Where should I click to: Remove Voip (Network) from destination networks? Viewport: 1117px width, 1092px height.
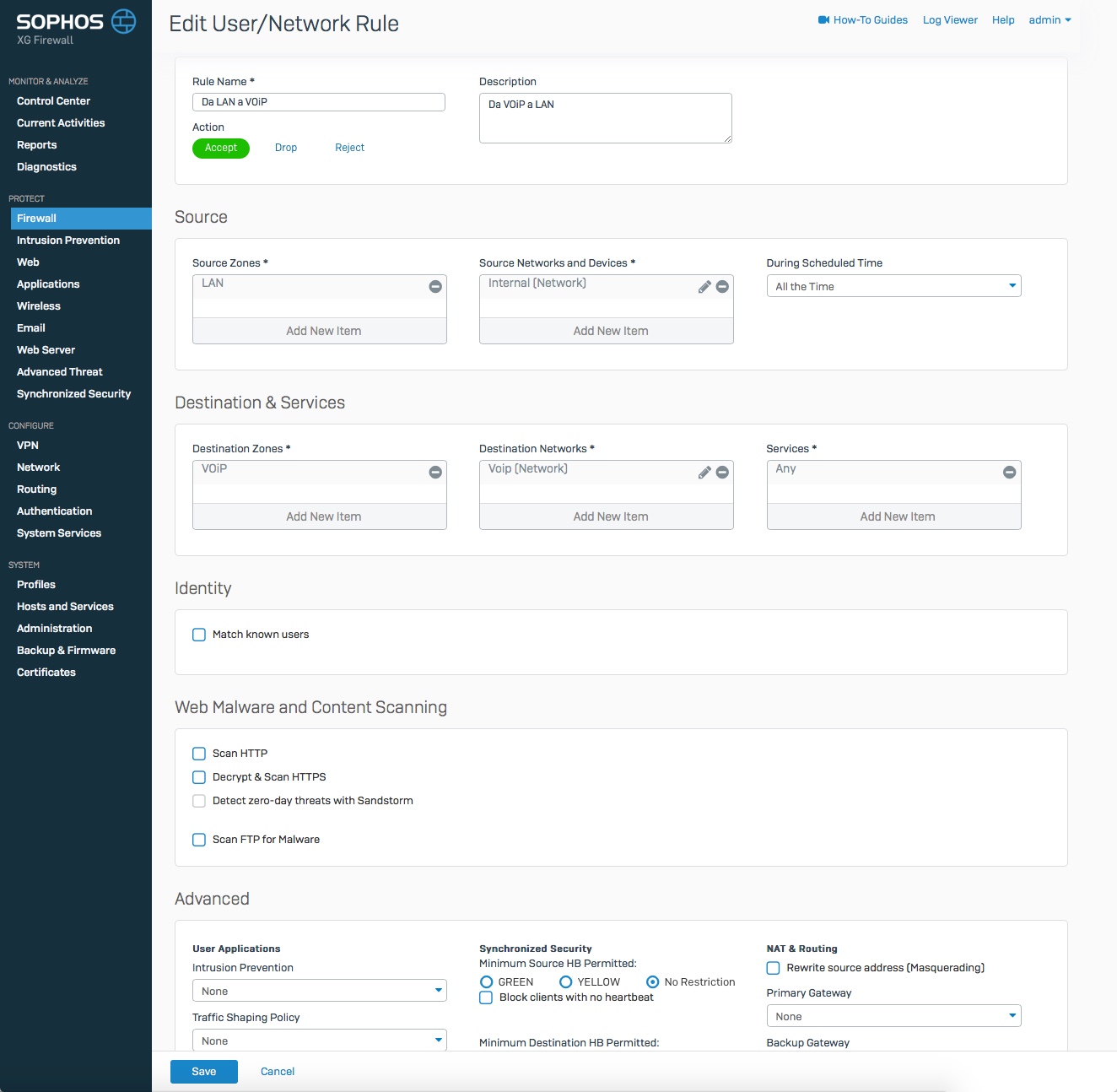coord(722,473)
